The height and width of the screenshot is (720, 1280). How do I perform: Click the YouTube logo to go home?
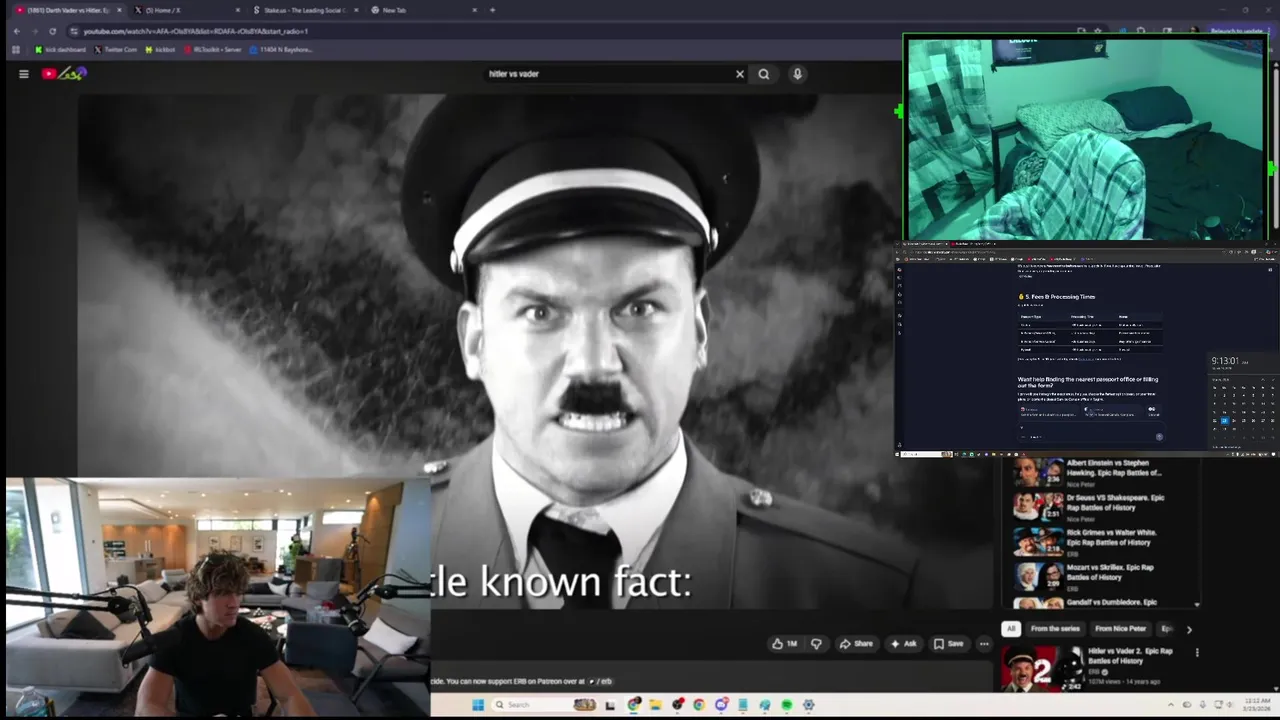[65, 74]
